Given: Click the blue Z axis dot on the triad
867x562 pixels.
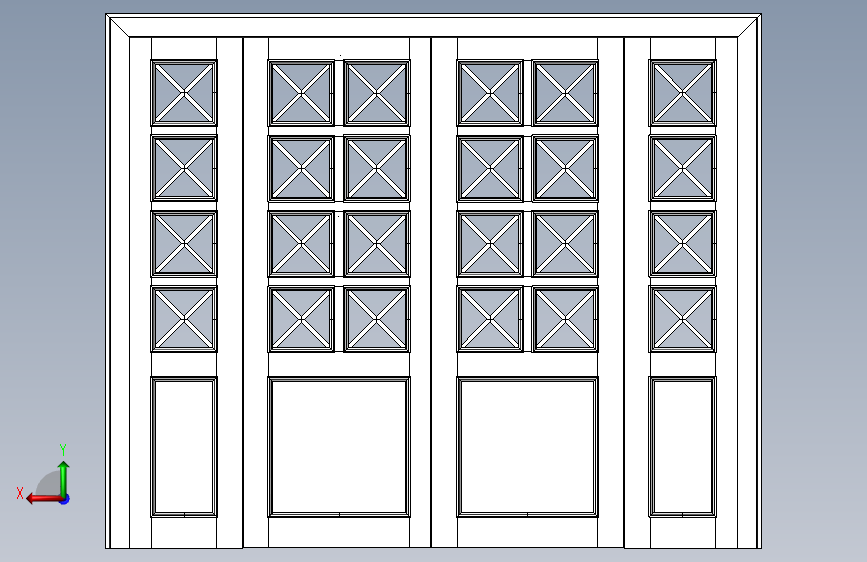Looking at the screenshot, I should coord(65,499).
